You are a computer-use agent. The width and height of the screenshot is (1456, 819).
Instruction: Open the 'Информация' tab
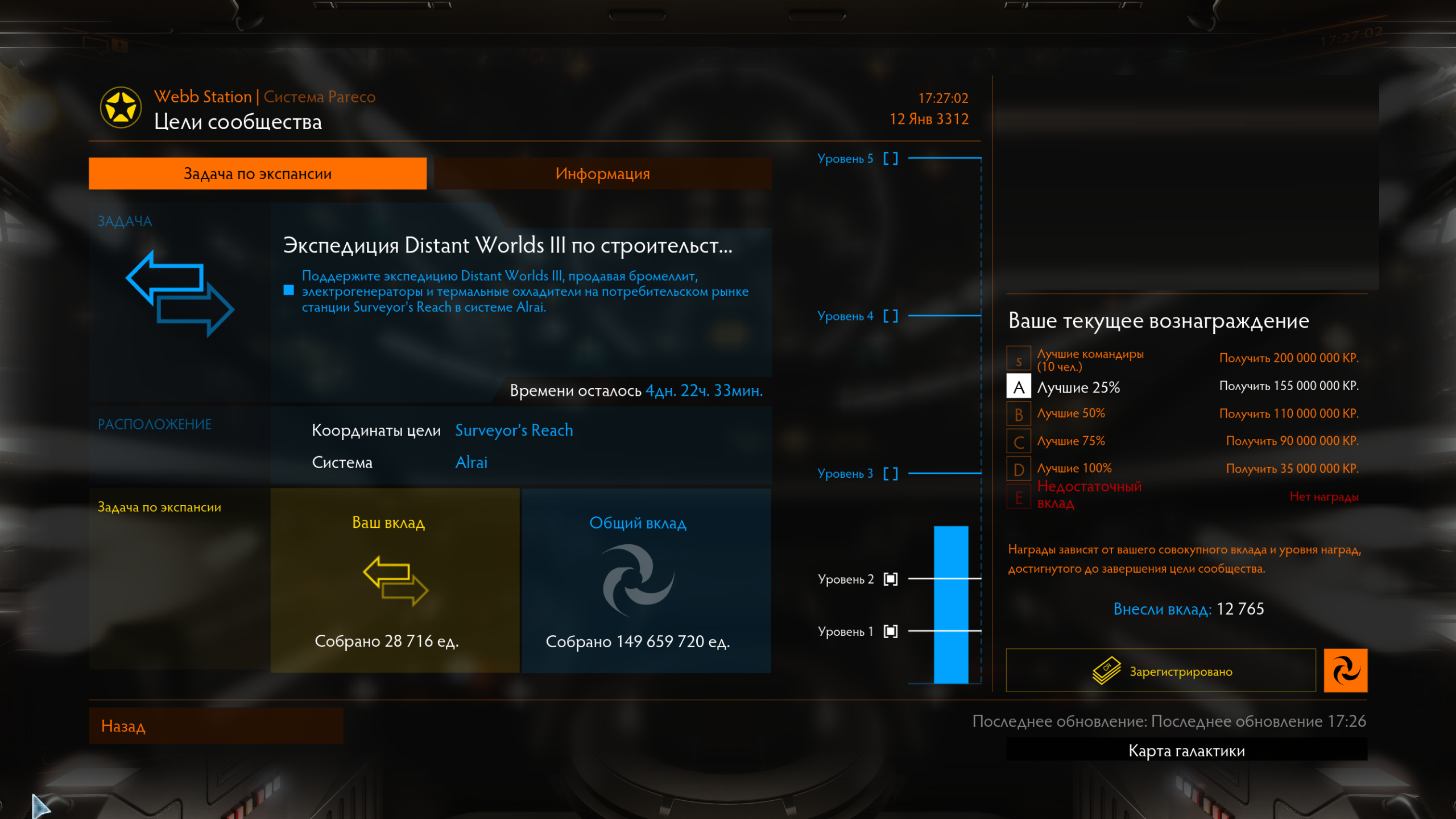602,173
